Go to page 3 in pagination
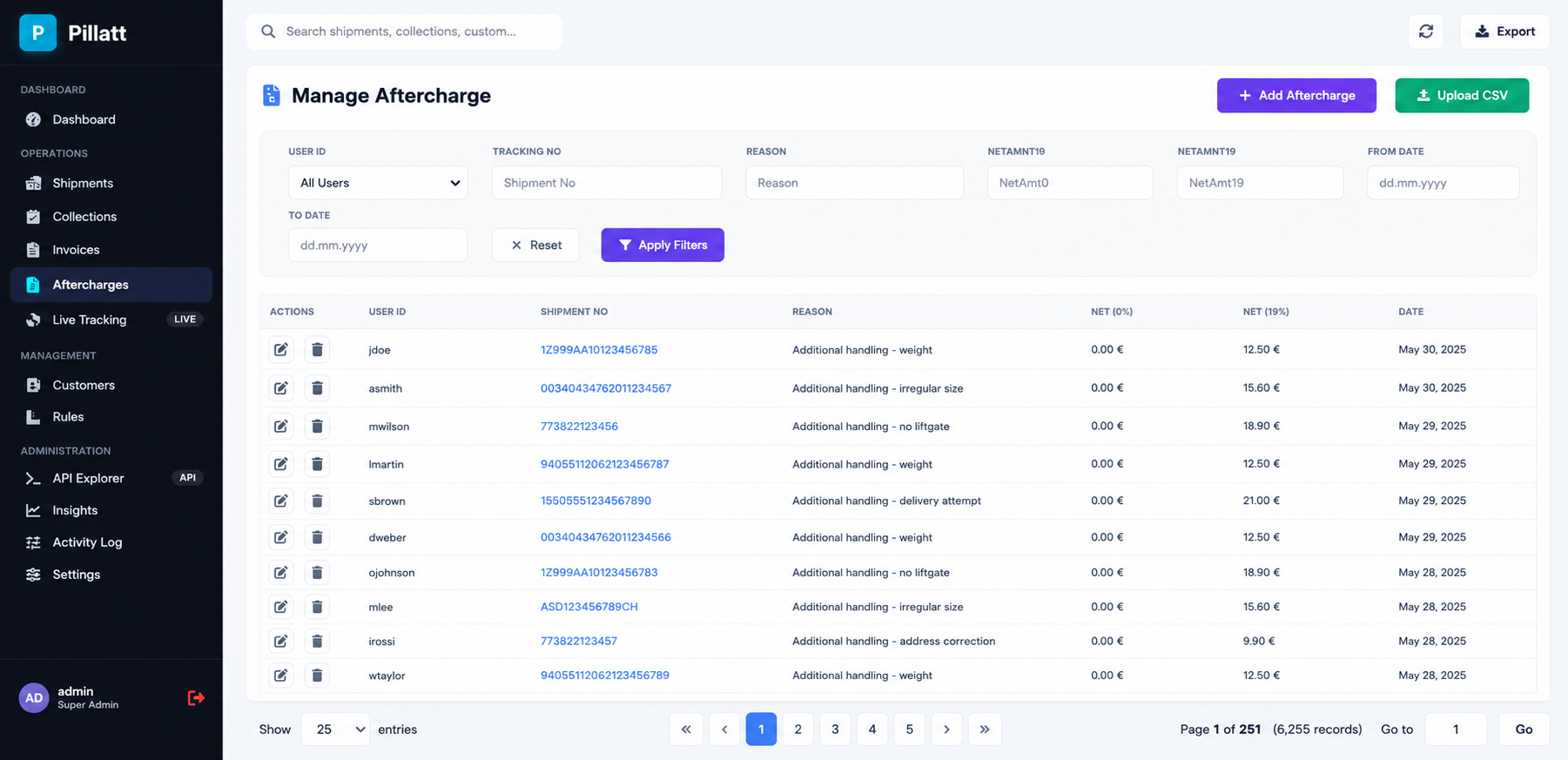 [835, 730]
